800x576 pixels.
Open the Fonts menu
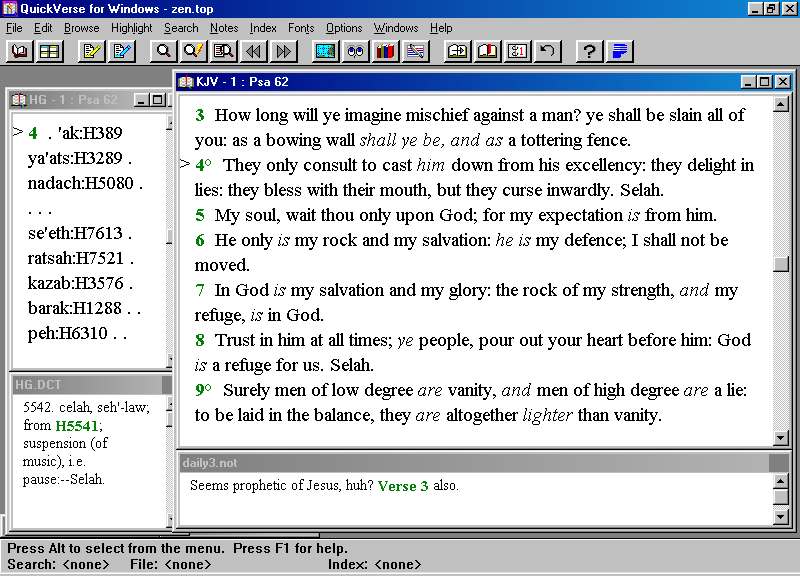pos(301,28)
